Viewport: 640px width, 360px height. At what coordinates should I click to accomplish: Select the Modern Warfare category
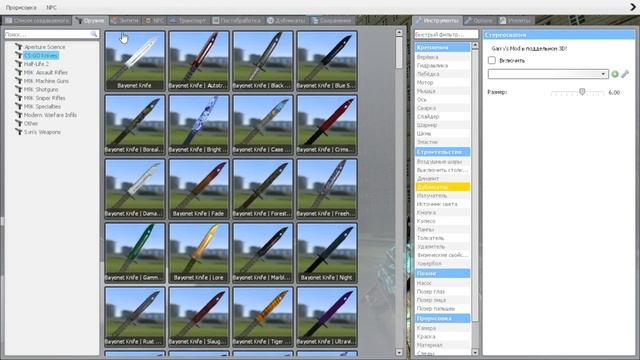pyautogui.click(x=50, y=115)
